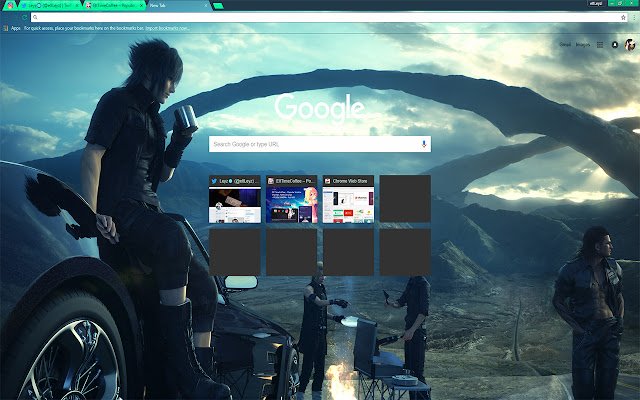Focus the browser address bar

coord(327,17)
